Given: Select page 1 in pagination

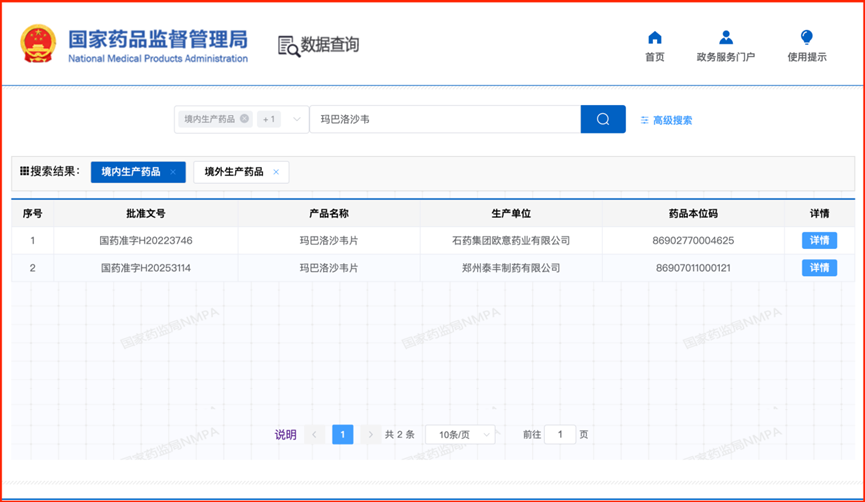Looking at the screenshot, I should (x=343, y=435).
